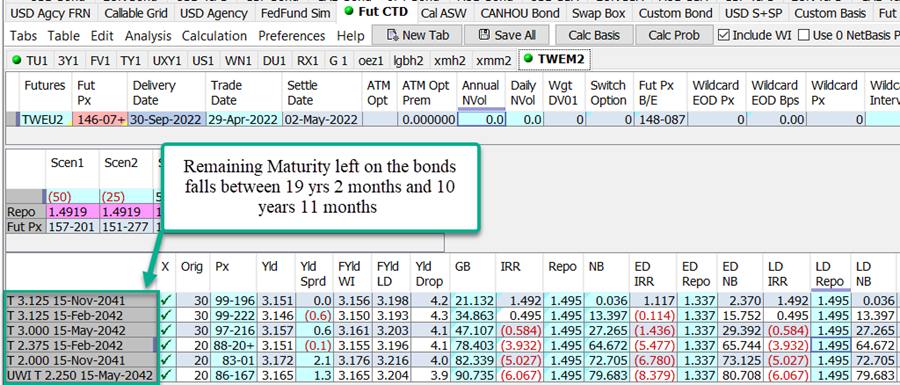Switch to CANHOU Bond tab
Image resolution: width=900 pixels, height=385 pixels.
(x=519, y=13)
